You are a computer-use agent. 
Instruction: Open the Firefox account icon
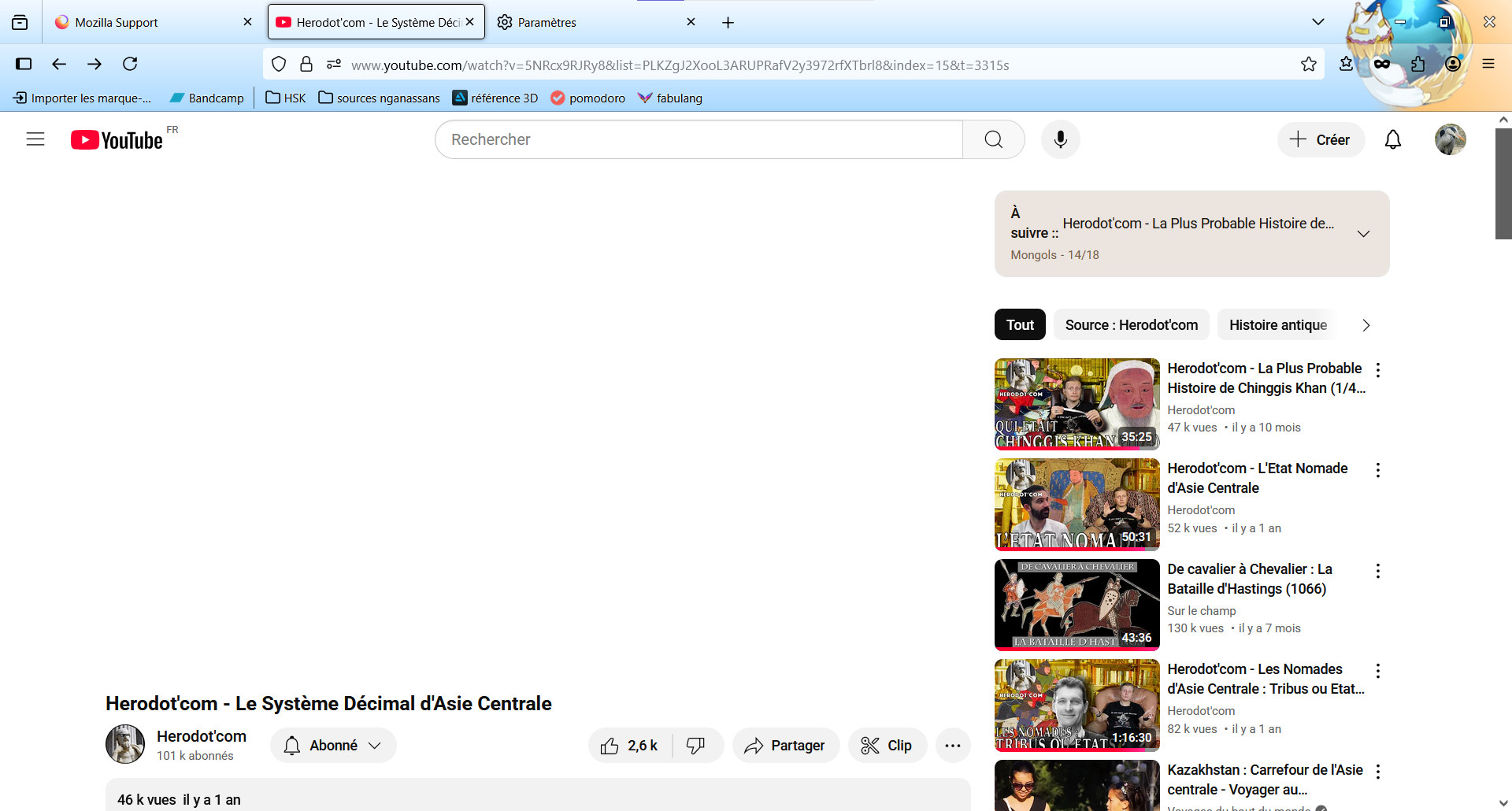[1453, 64]
